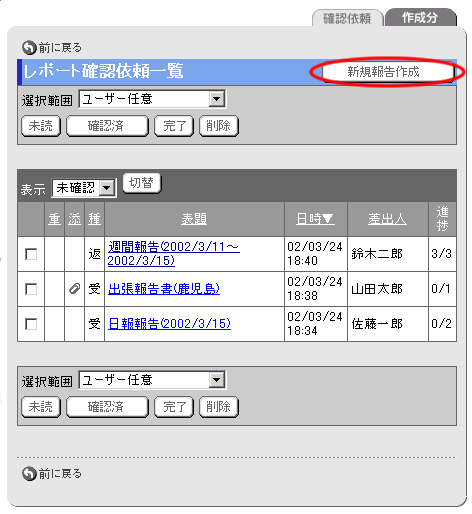Click the top 未読 button

pos(41,126)
